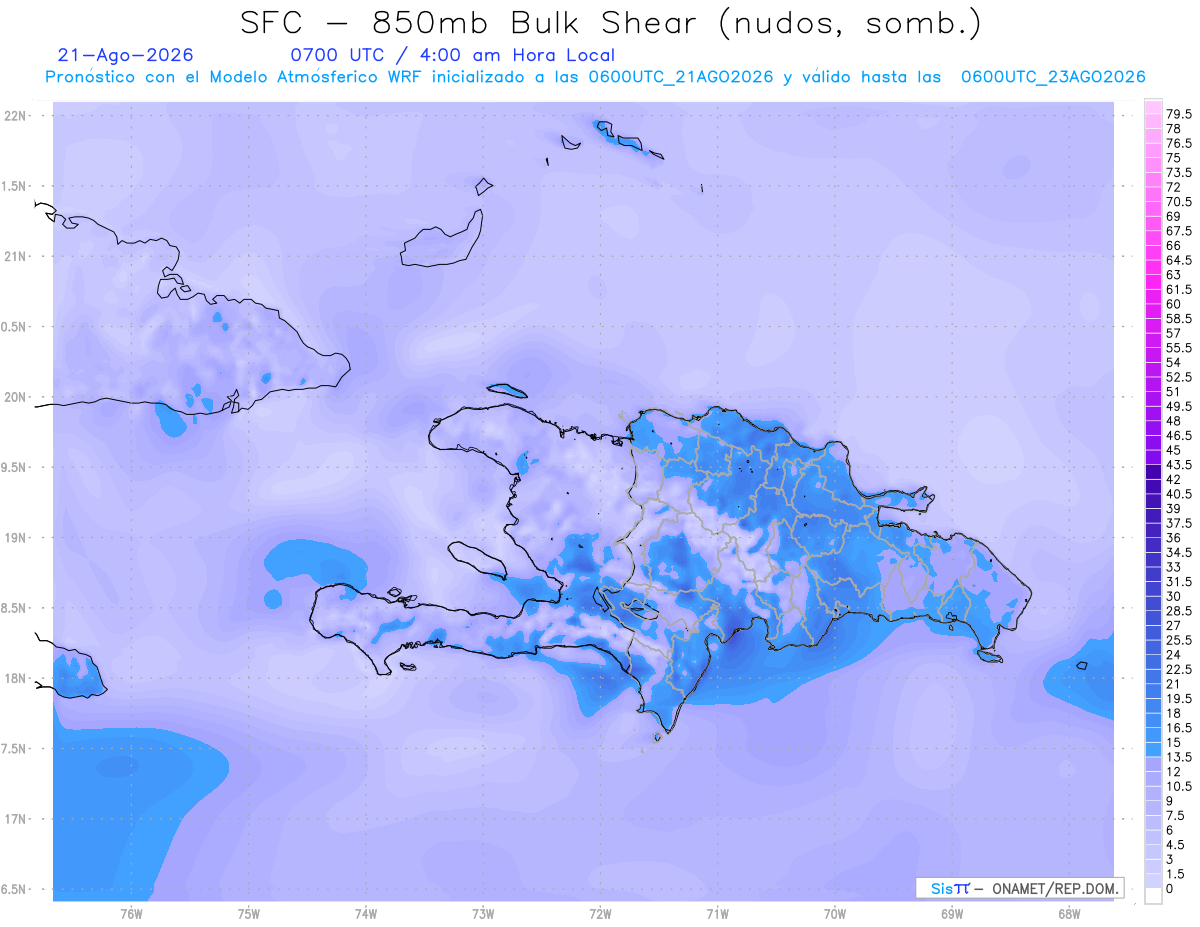
Task: Click the "Pronóstico con el Modelo Atmosférico WRF" line
Action: point(595,77)
